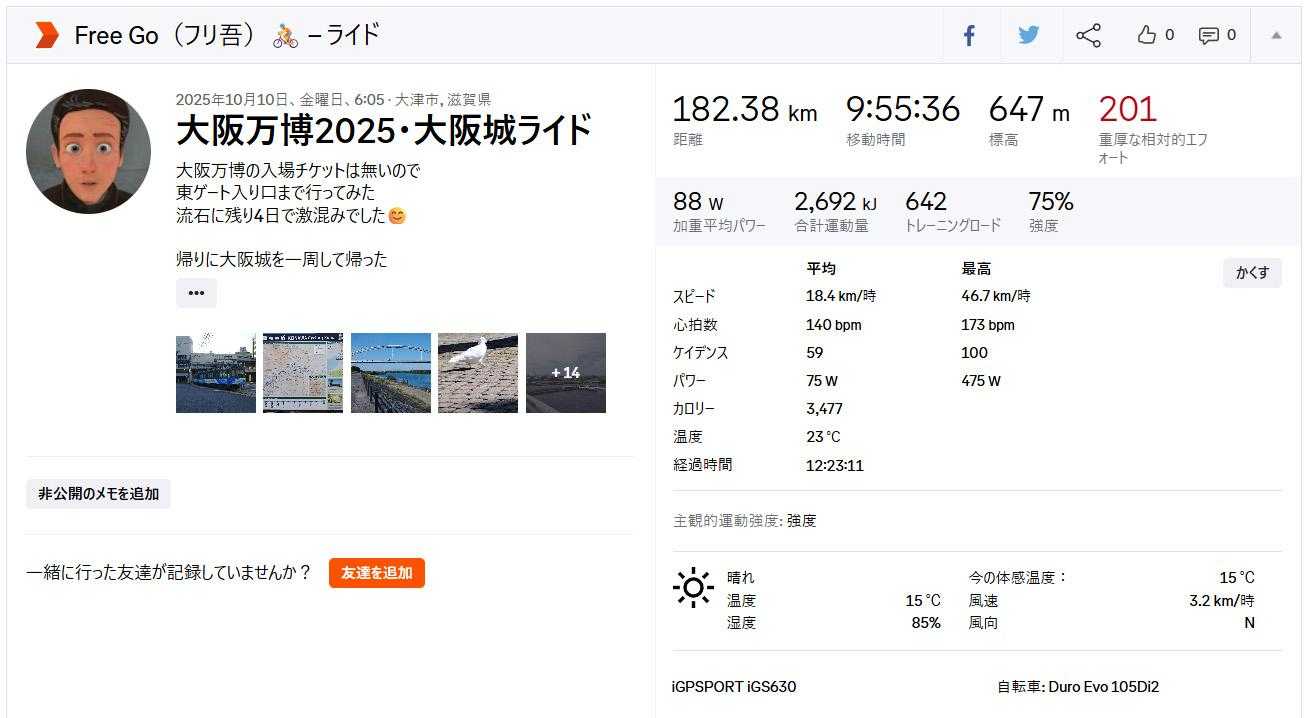This screenshot has height=718, width=1307.
Task: Share activity on Facebook
Action: 969,36
